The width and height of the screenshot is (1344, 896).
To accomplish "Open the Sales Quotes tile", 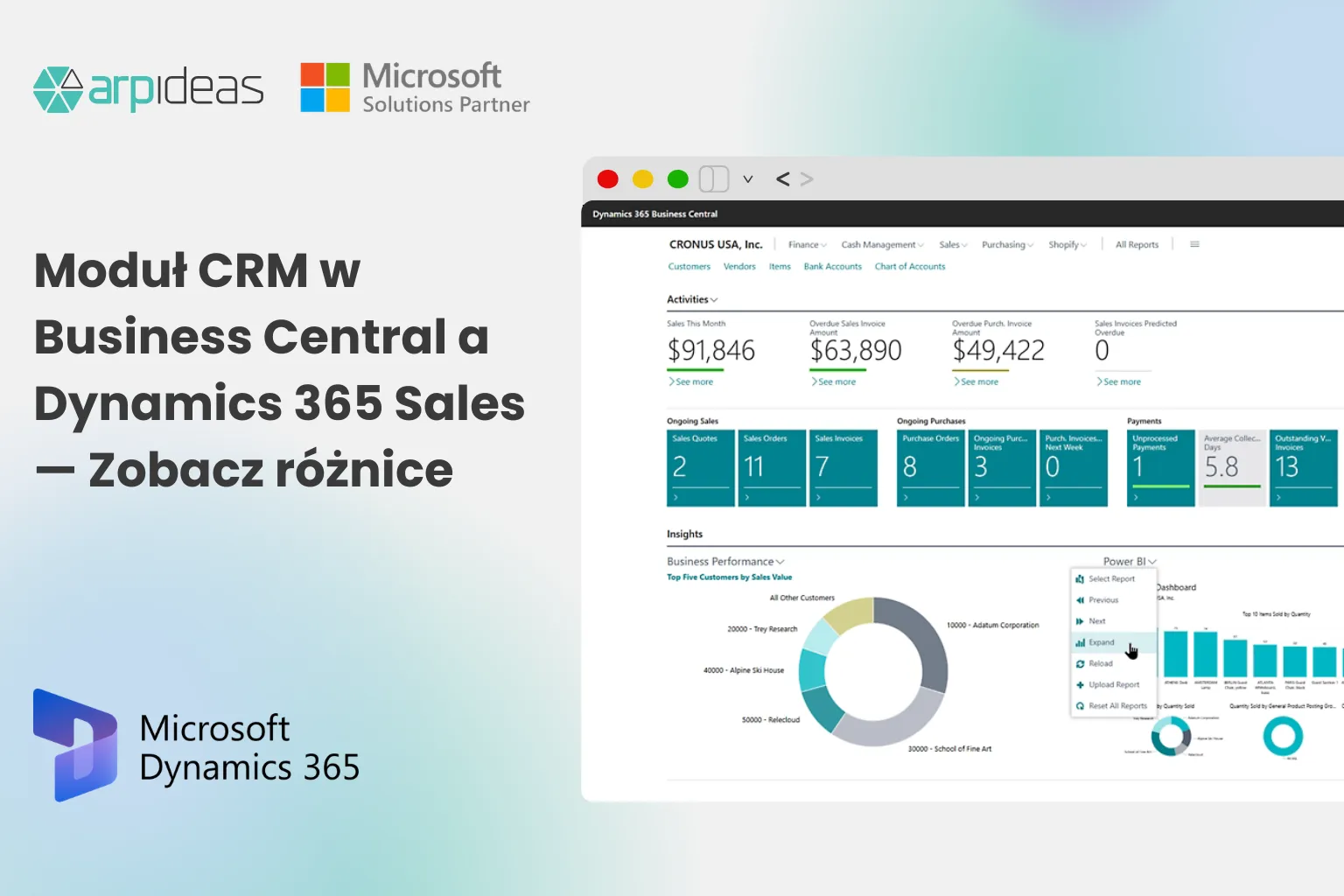I will [701, 468].
